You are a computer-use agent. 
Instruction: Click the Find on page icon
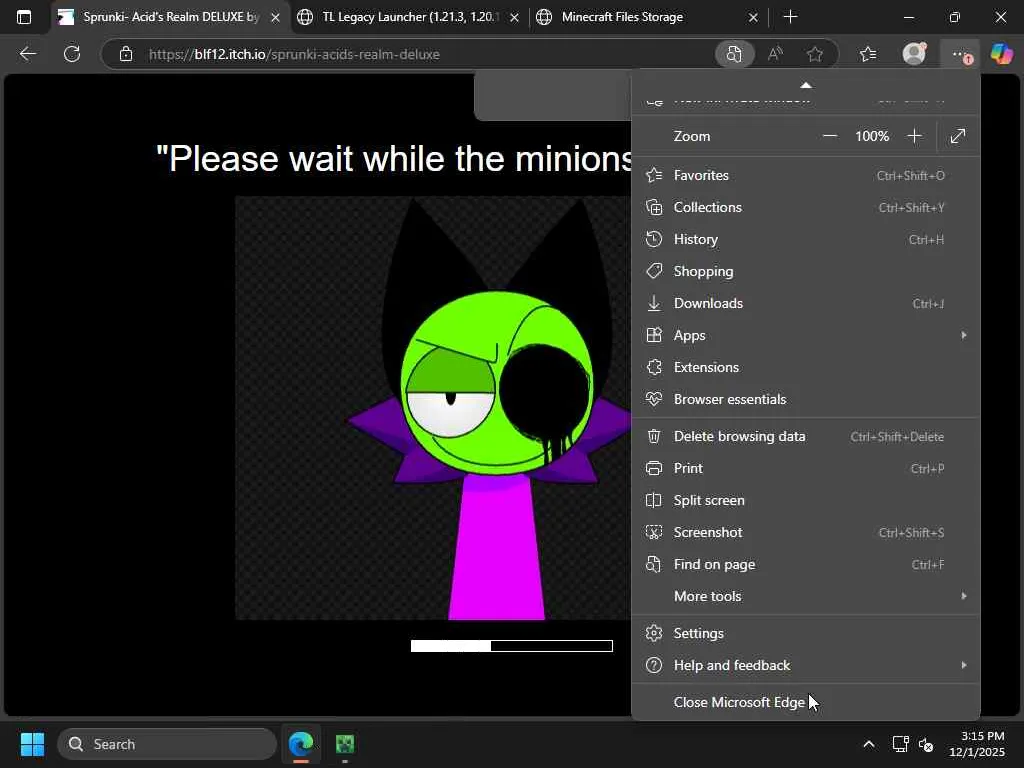click(654, 564)
